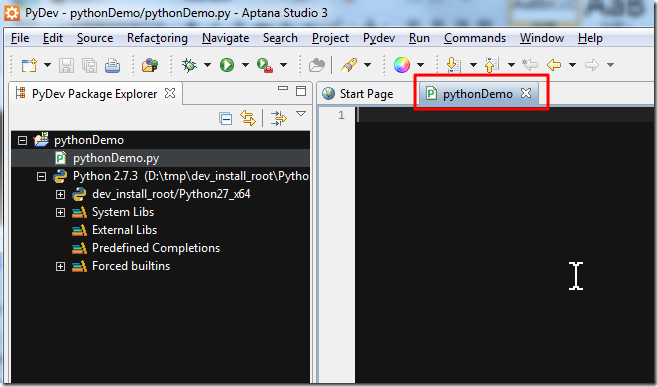The width and height of the screenshot is (658, 387).
Task: Expand the dev_install_root/Python27_x64 node
Action: click(60, 195)
